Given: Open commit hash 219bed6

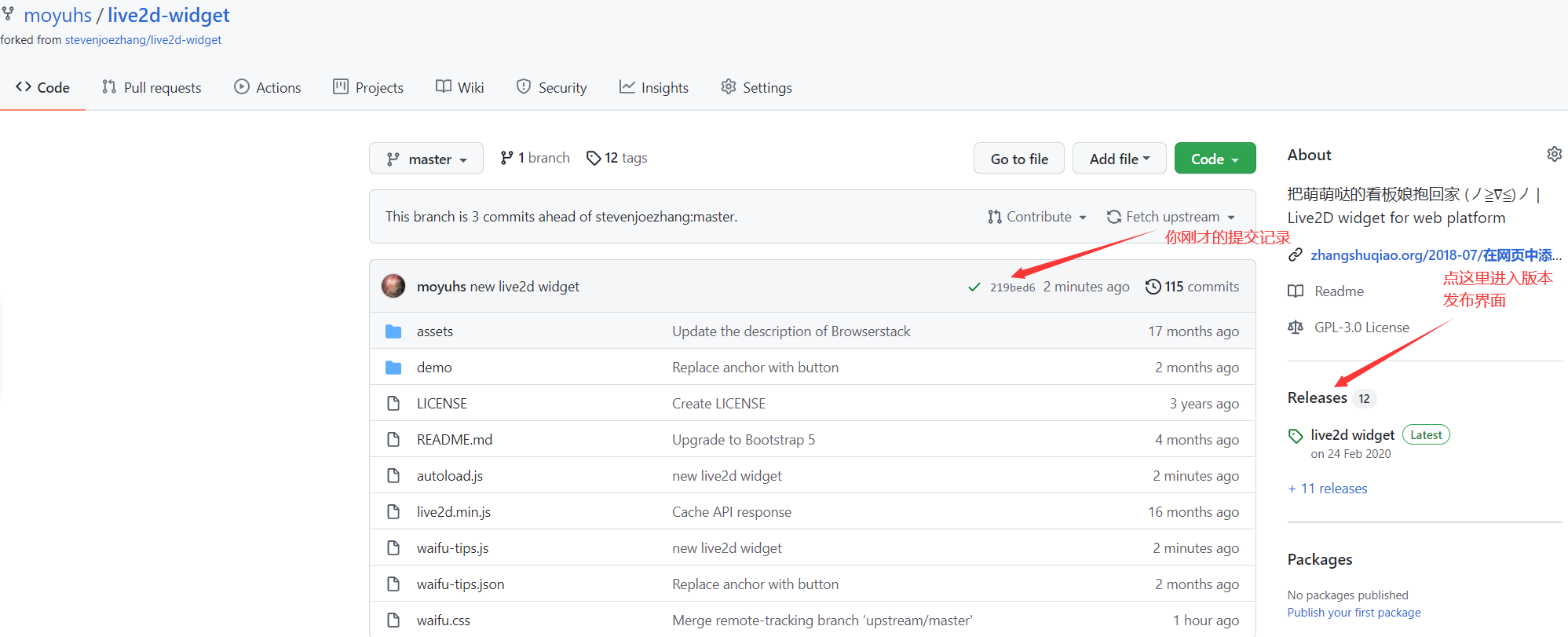Looking at the screenshot, I should tap(1012, 287).
